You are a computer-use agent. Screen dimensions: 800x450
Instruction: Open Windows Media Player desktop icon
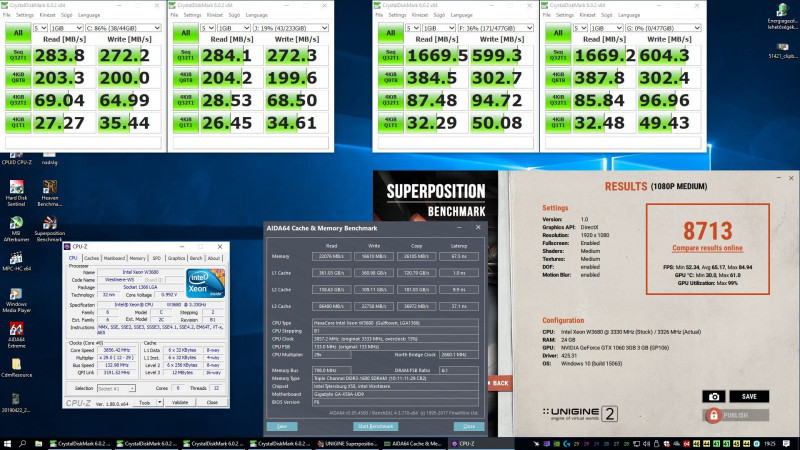pyautogui.click(x=16, y=300)
